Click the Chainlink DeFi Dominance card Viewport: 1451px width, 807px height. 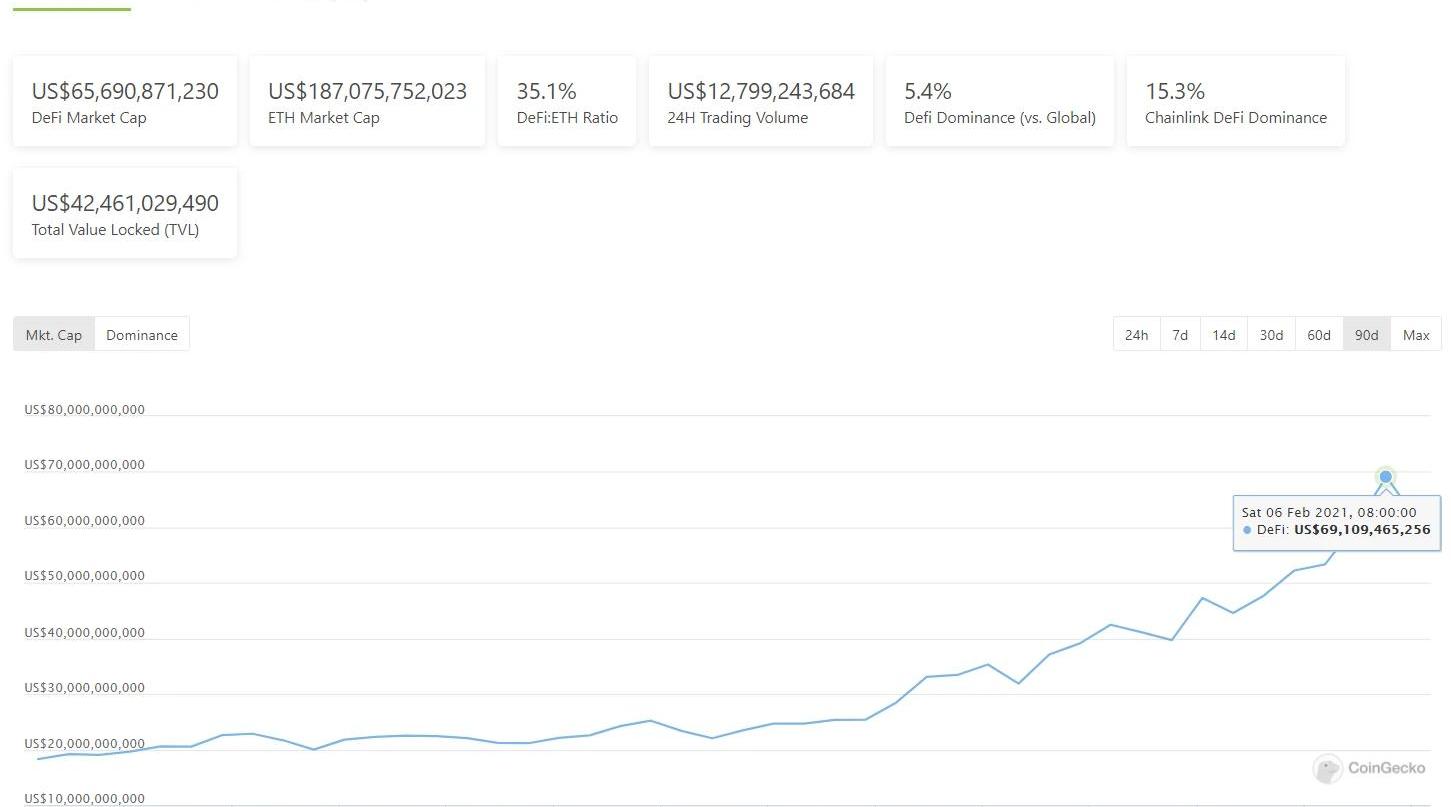click(1236, 102)
